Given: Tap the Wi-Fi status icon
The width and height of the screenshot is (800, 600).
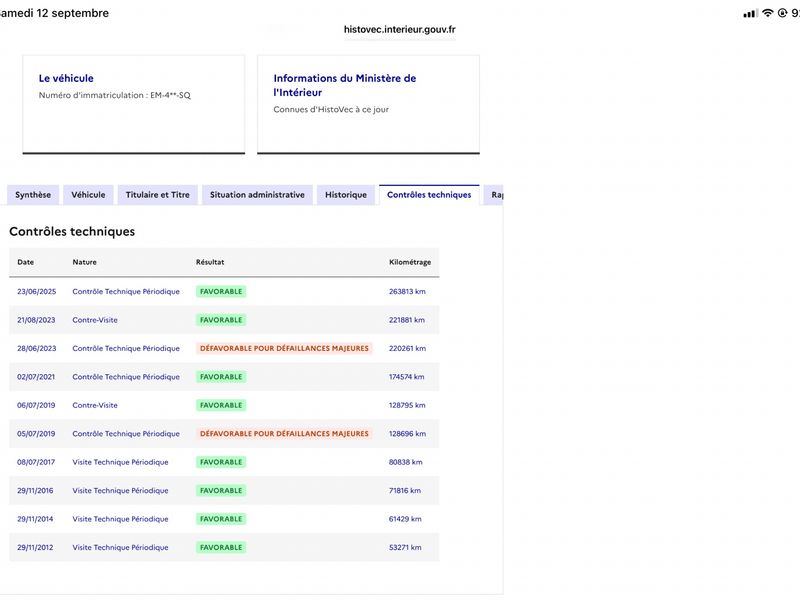Looking at the screenshot, I should click(x=767, y=13).
